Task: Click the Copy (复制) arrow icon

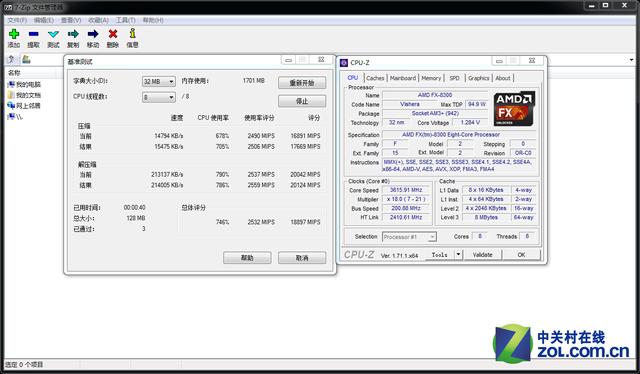Action: coord(73,34)
